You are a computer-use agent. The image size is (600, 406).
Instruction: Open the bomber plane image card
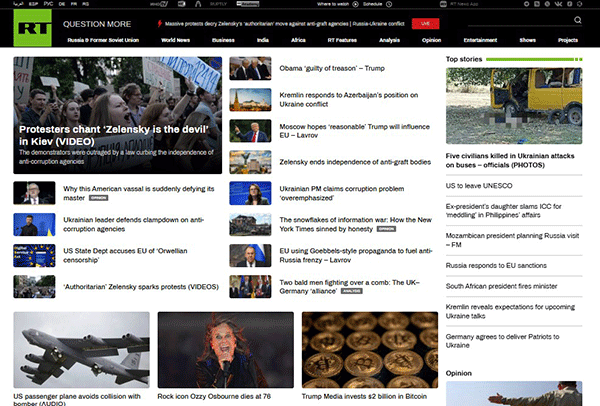[x=82, y=350]
